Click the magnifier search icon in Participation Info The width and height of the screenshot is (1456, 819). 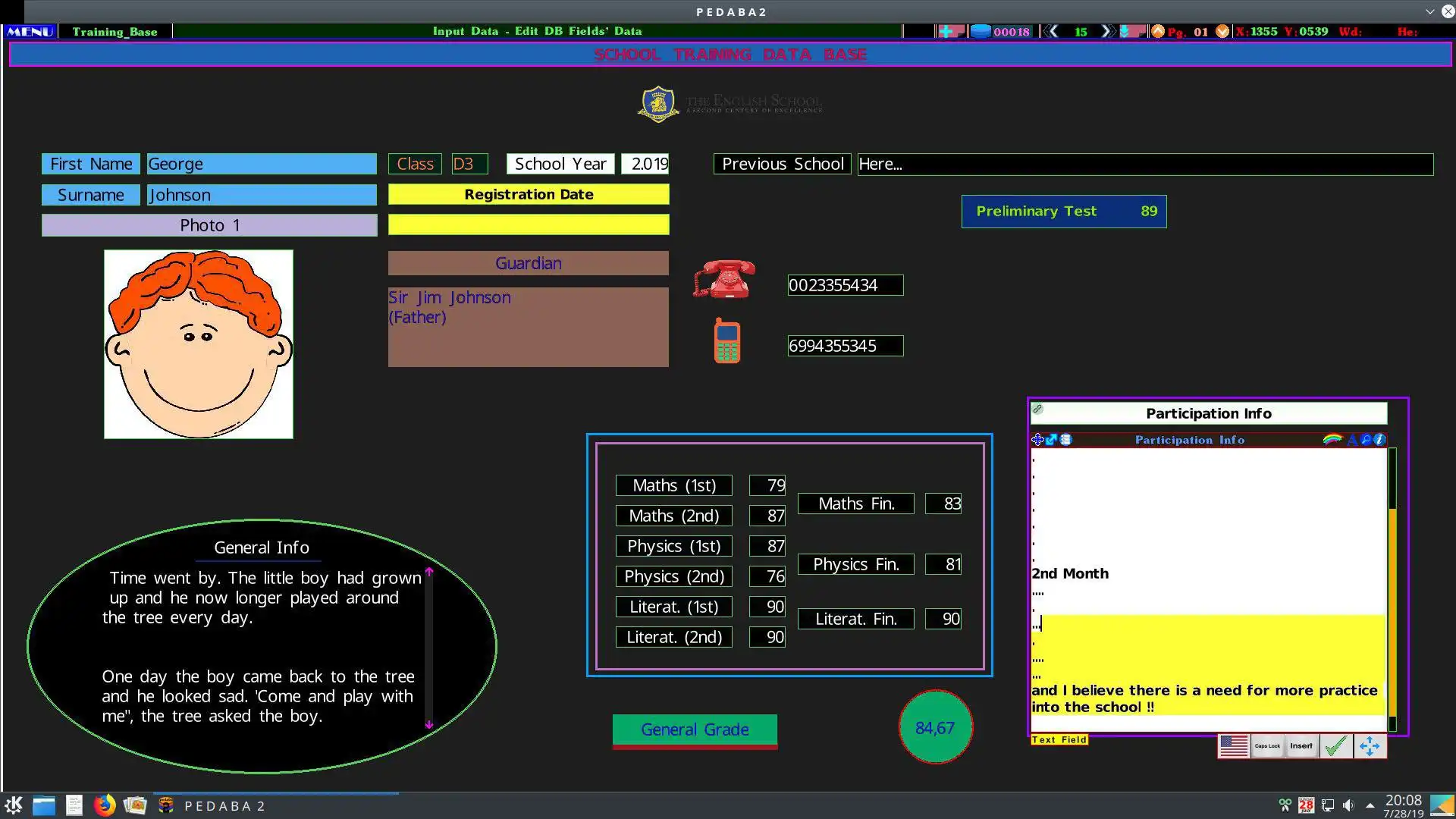(x=1366, y=439)
